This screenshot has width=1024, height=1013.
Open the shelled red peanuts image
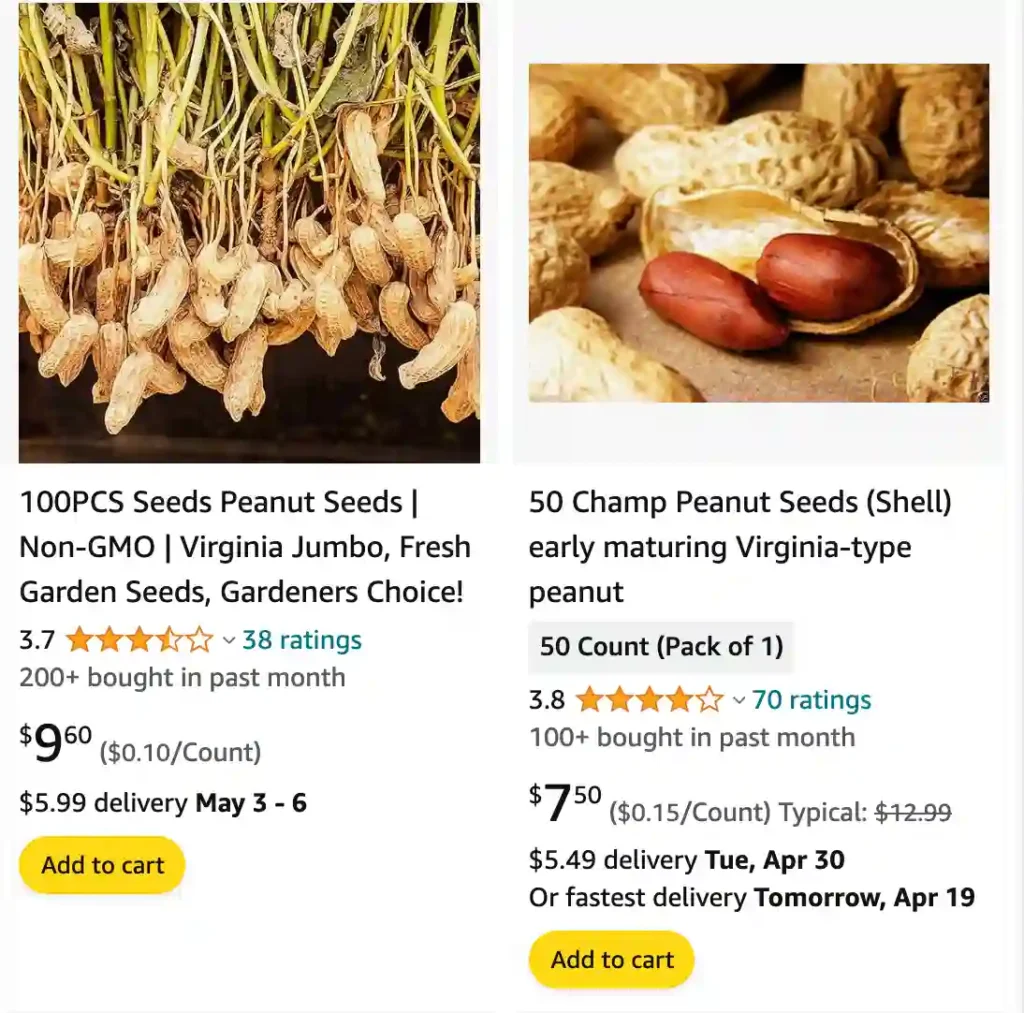(759, 232)
